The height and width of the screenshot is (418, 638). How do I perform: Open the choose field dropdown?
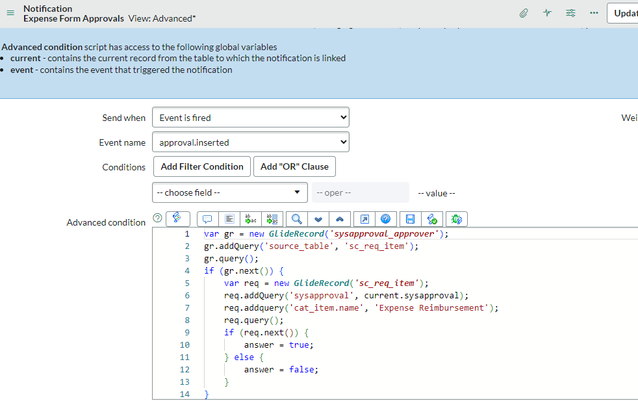230,193
